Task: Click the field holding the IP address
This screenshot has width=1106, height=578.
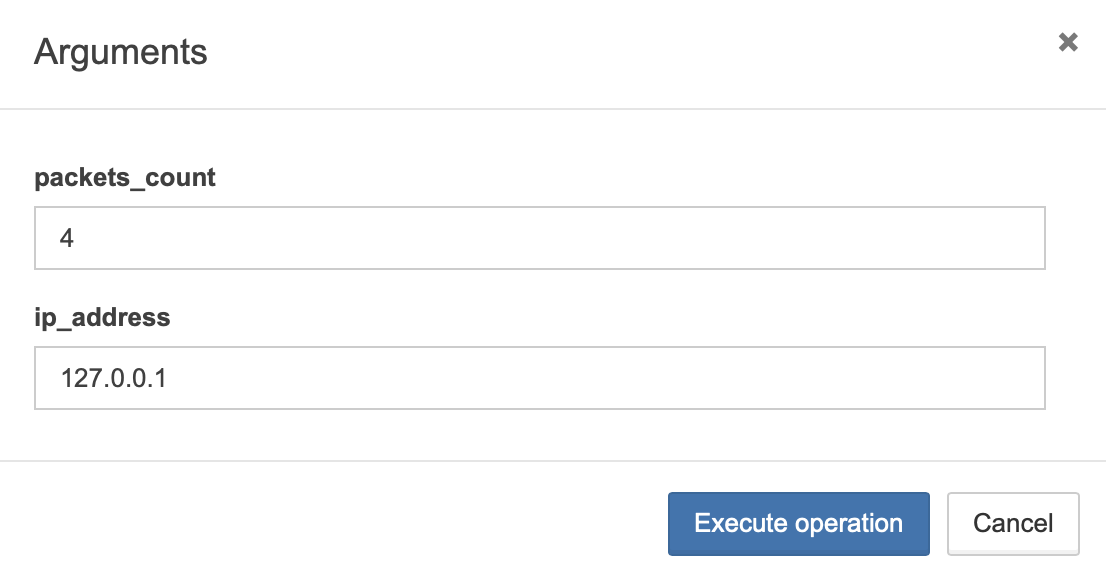Action: [x=540, y=378]
